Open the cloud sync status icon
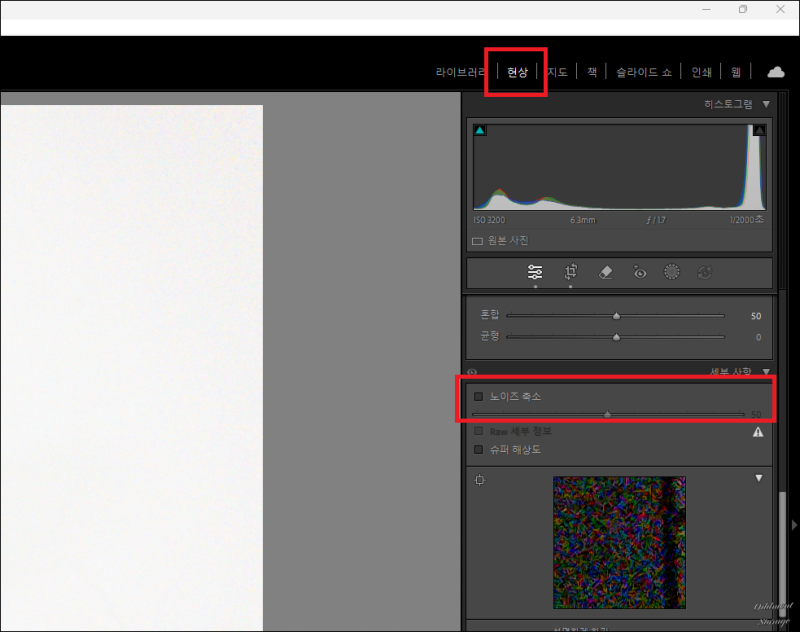 (x=776, y=72)
